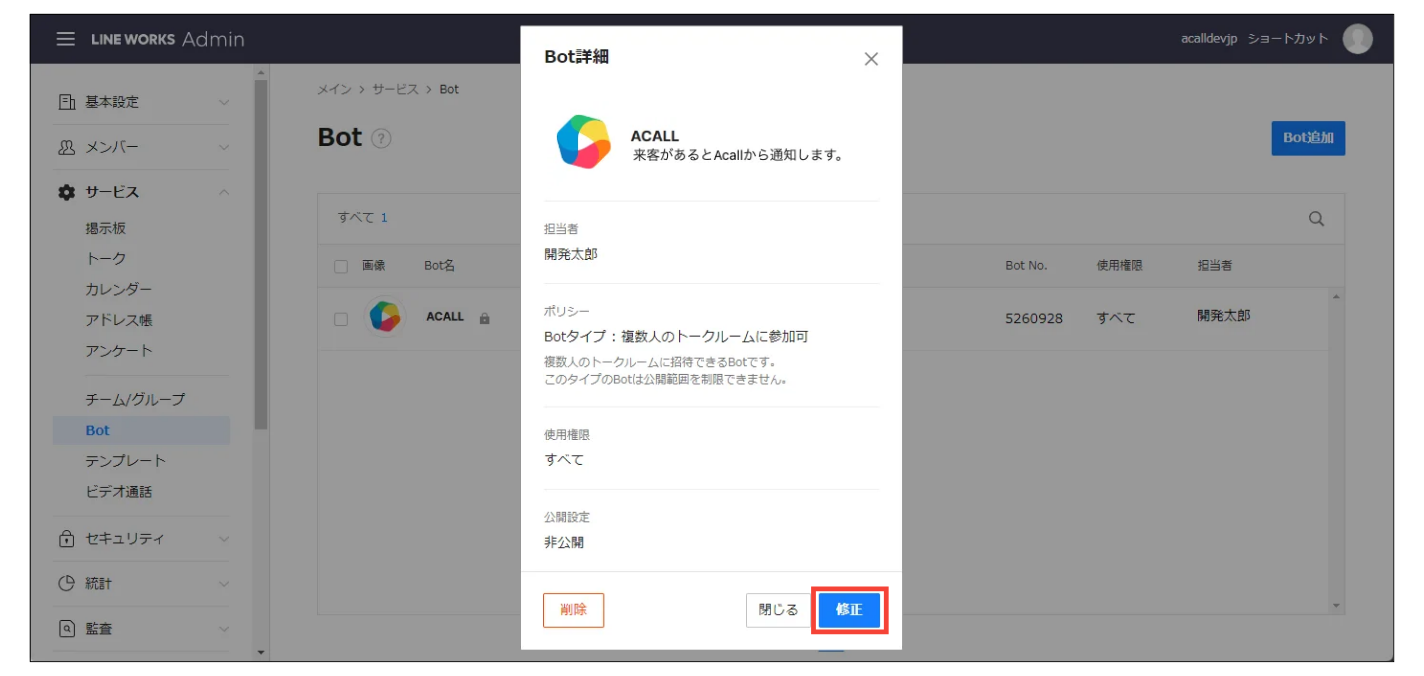Click the 修正 button

[848, 610]
